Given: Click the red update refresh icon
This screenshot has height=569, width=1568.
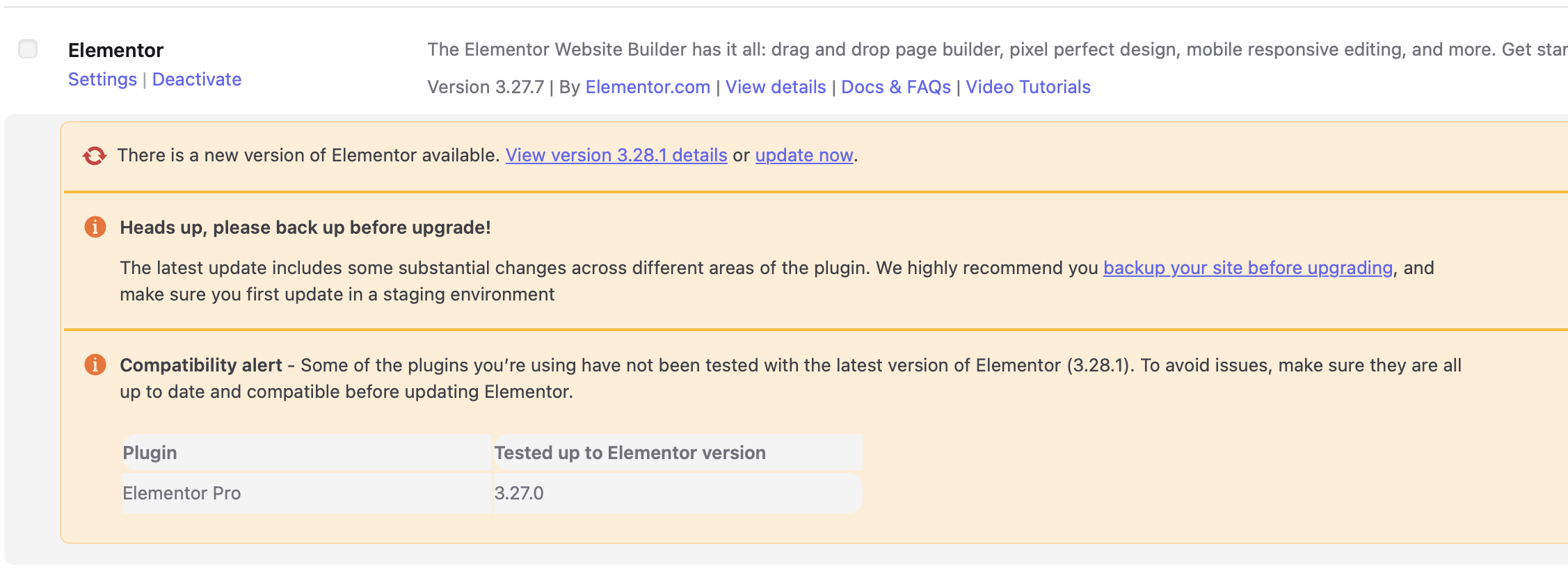Looking at the screenshot, I should coord(95,156).
